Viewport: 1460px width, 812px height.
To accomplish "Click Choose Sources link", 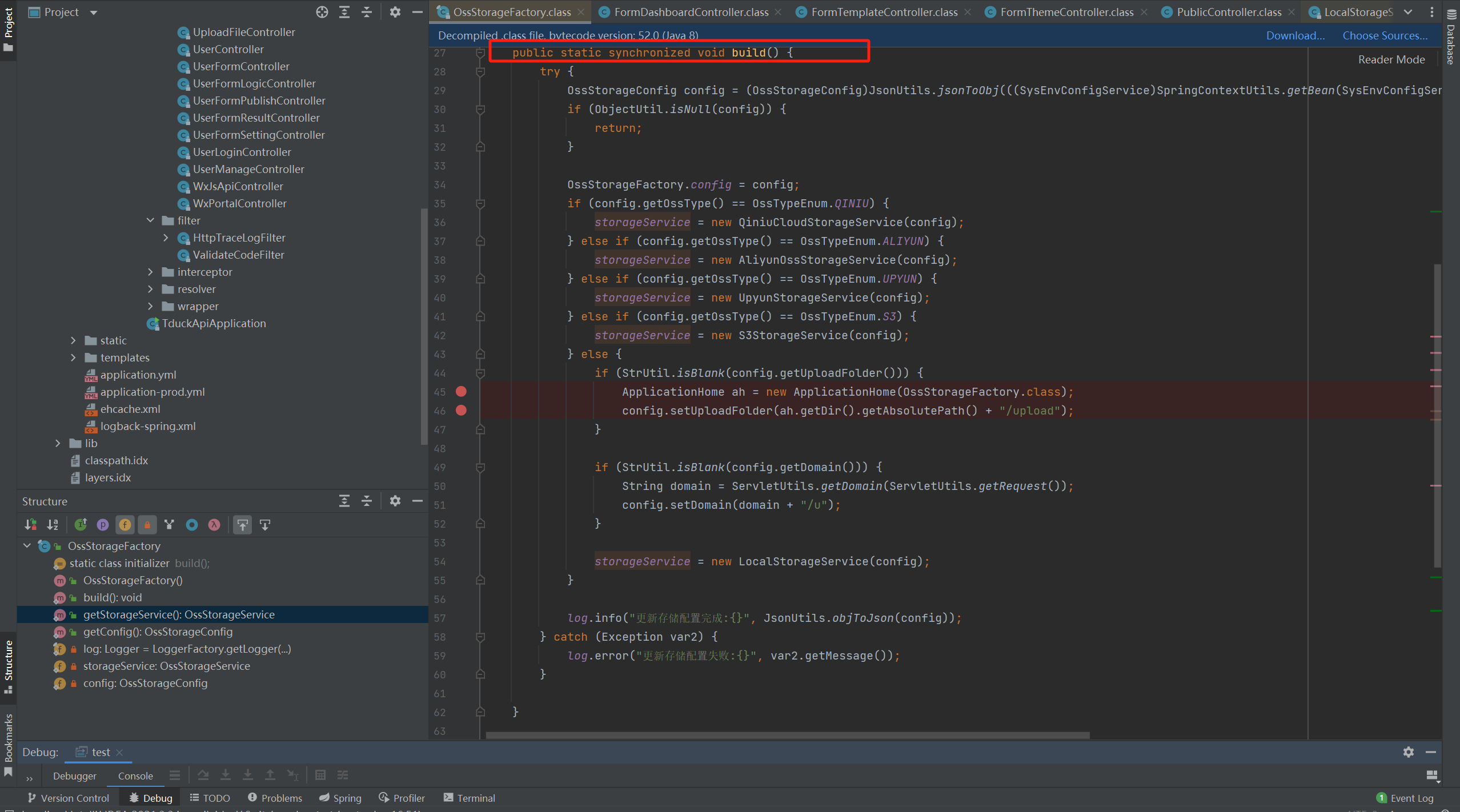I will 1384,35.
